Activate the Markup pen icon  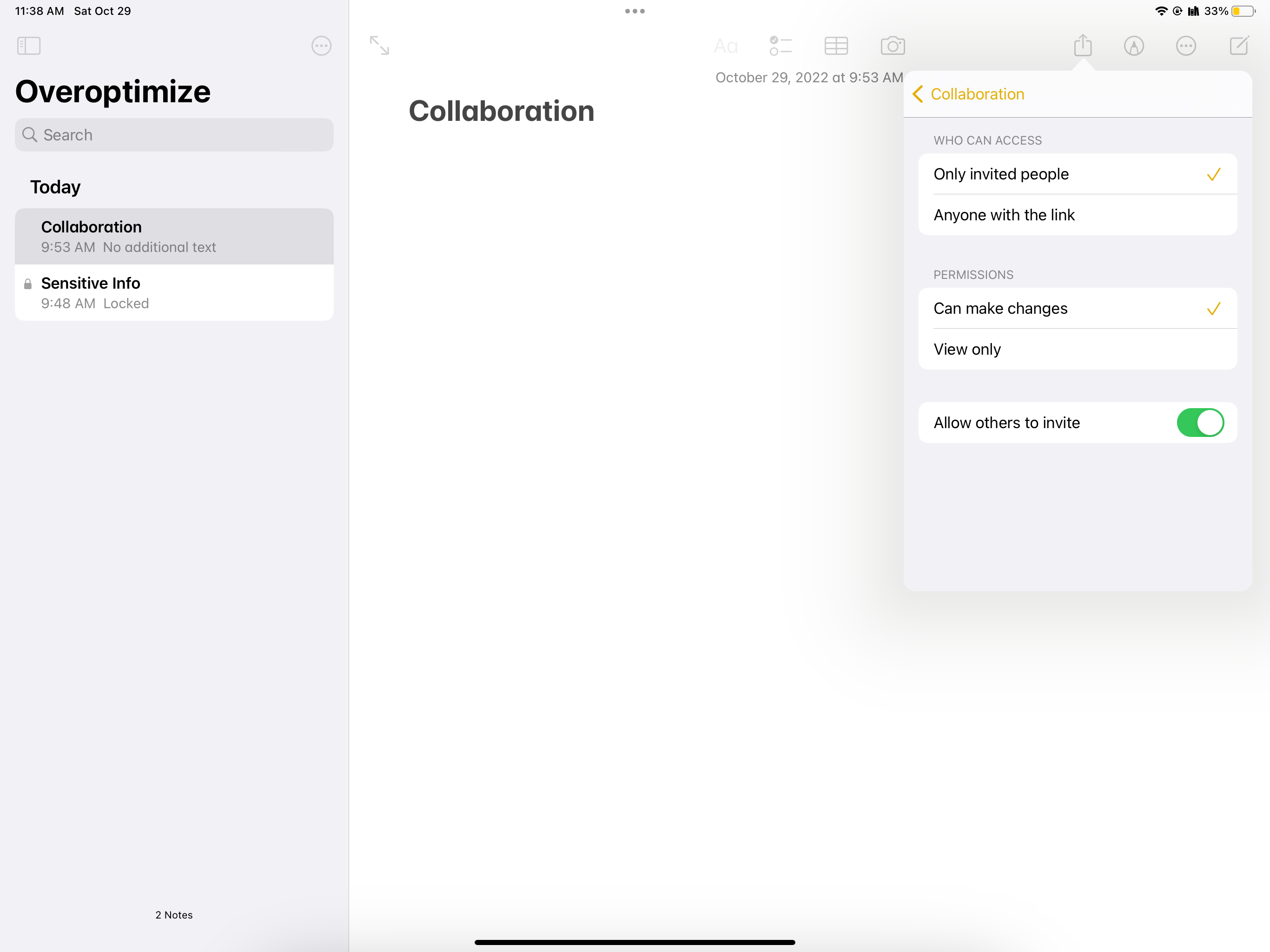(x=1133, y=46)
